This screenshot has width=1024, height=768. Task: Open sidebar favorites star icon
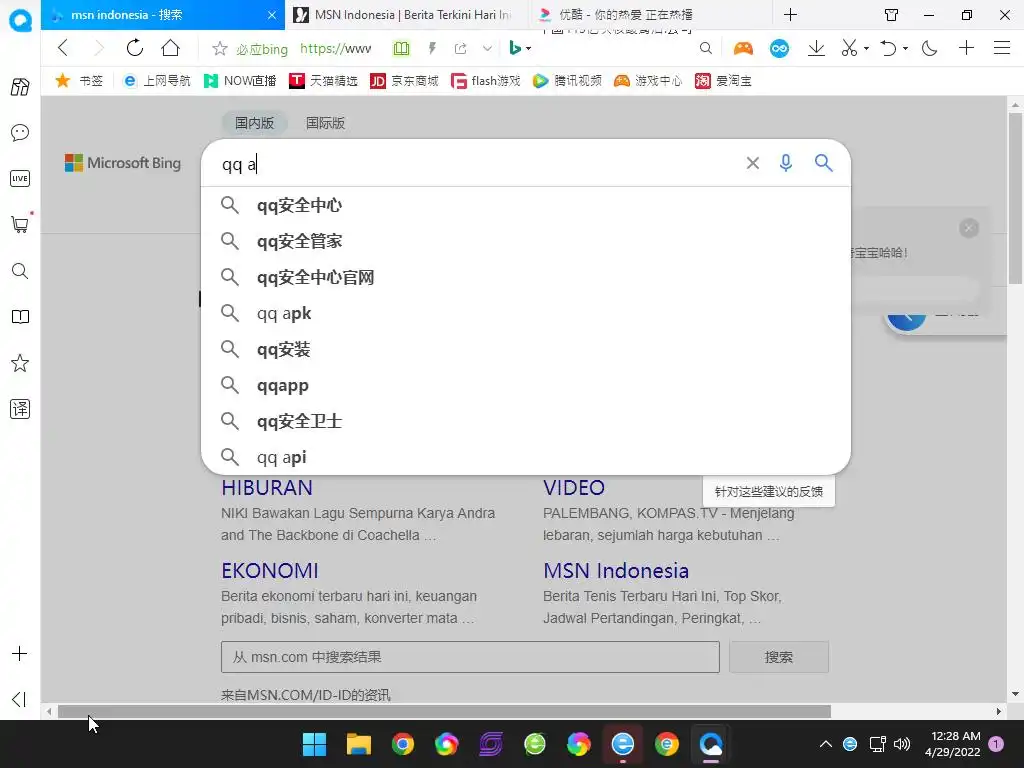tap(20, 363)
